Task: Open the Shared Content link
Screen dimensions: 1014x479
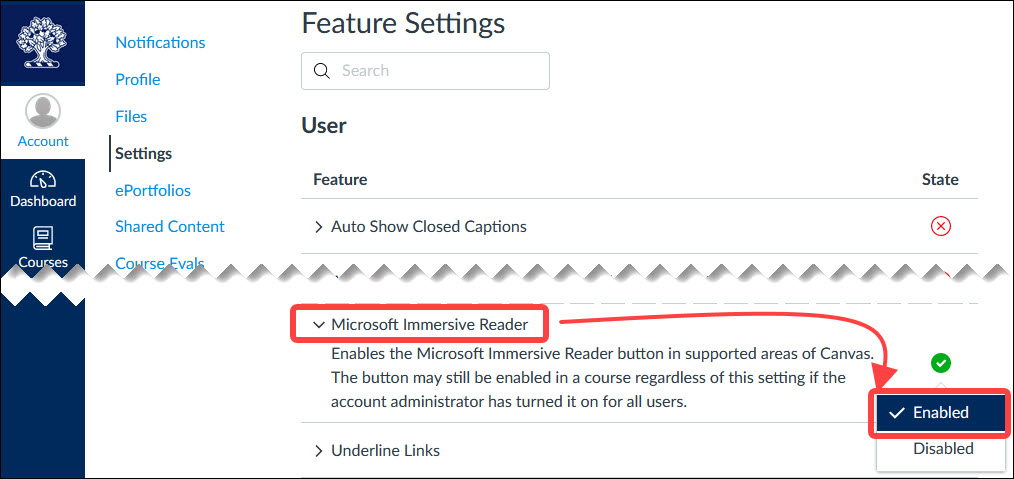Action: [169, 227]
